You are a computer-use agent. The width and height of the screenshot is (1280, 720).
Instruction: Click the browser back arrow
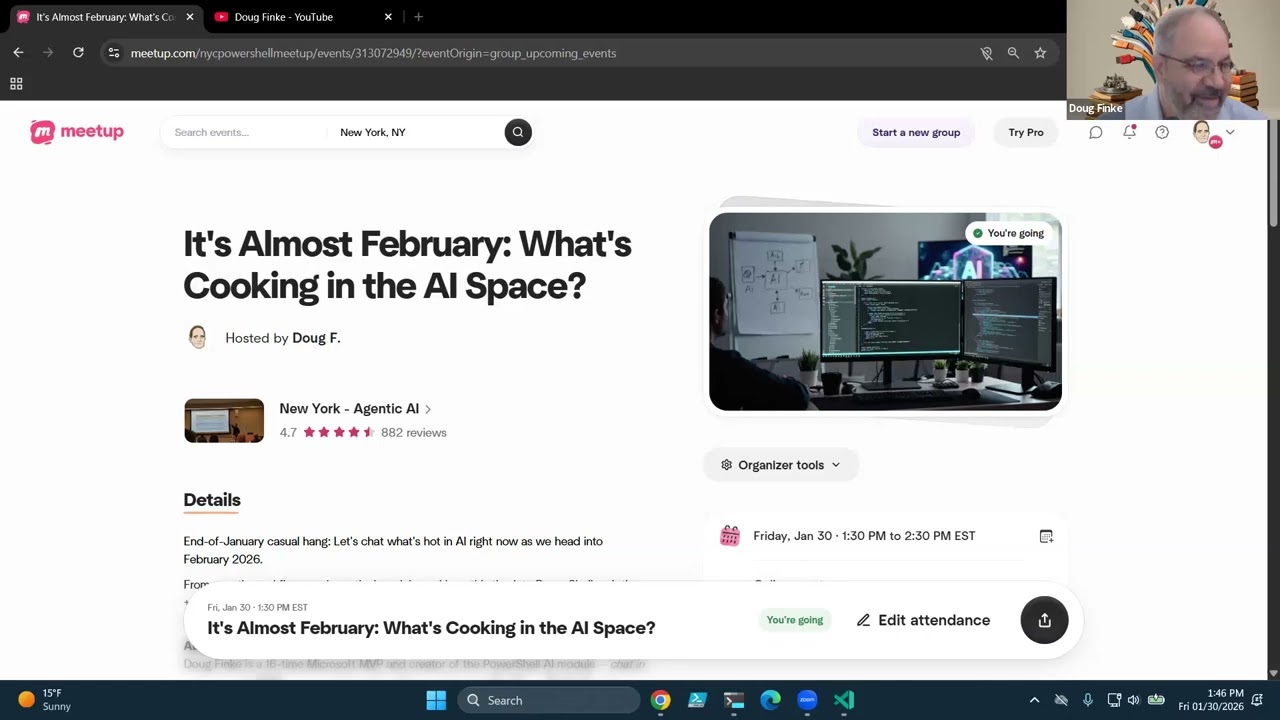click(18, 53)
